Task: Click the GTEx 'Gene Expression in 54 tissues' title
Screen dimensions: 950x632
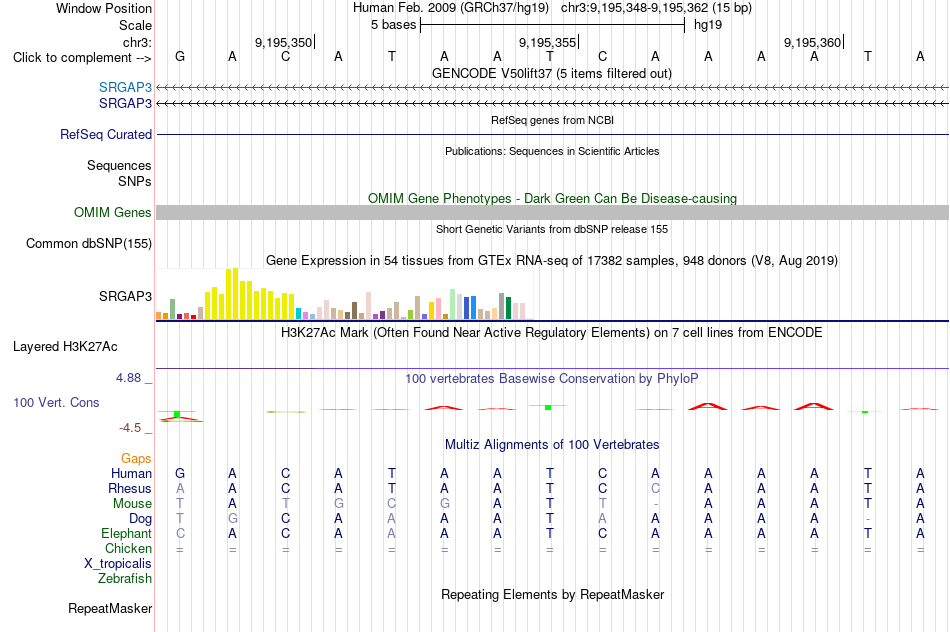Action: click(552, 261)
